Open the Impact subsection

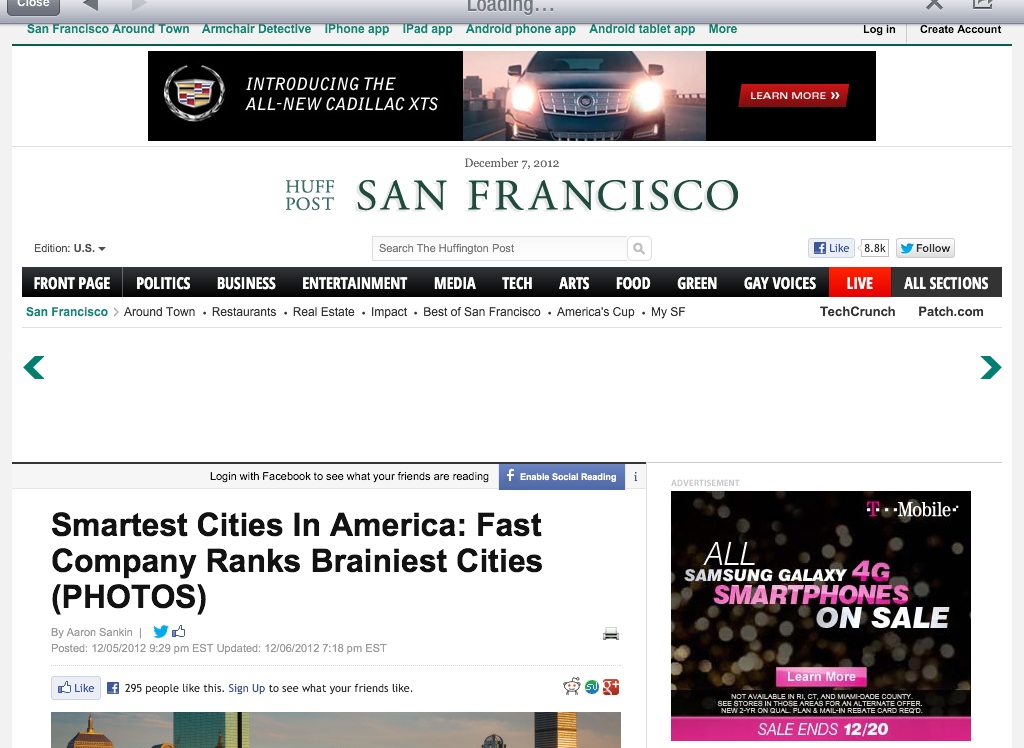[x=389, y=312]
